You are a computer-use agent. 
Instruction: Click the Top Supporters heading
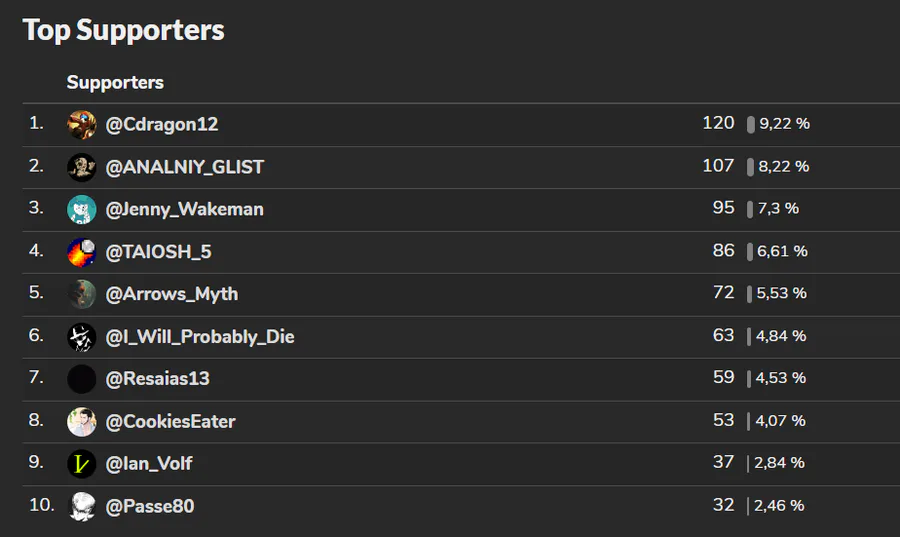tap(123, 30)
